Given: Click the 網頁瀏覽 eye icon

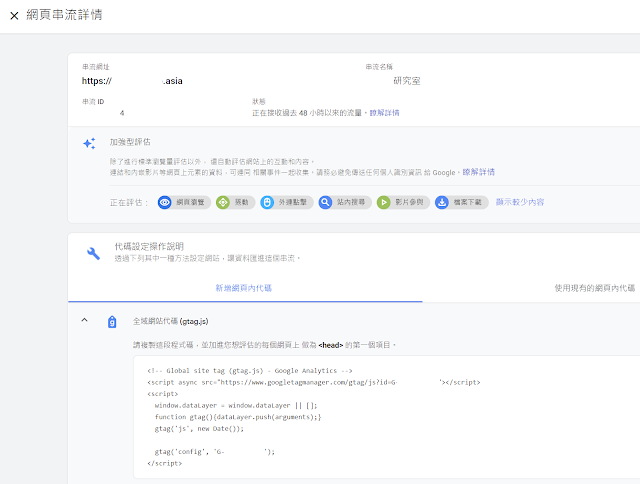Looking at the screenshot, I should click(x=164, y=202).
